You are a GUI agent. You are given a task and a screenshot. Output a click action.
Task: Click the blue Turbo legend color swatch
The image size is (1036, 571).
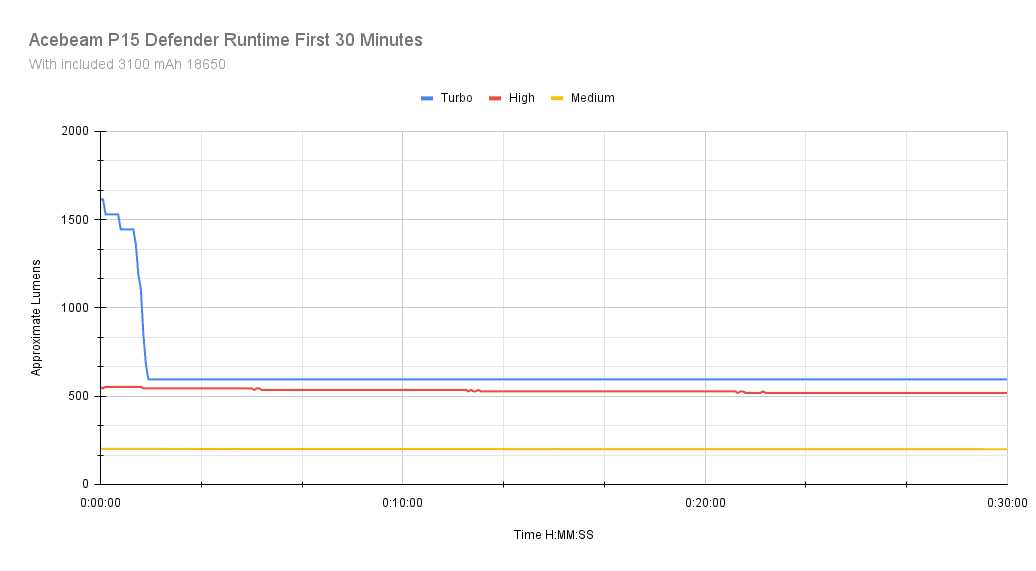click(x=427, y=98)
